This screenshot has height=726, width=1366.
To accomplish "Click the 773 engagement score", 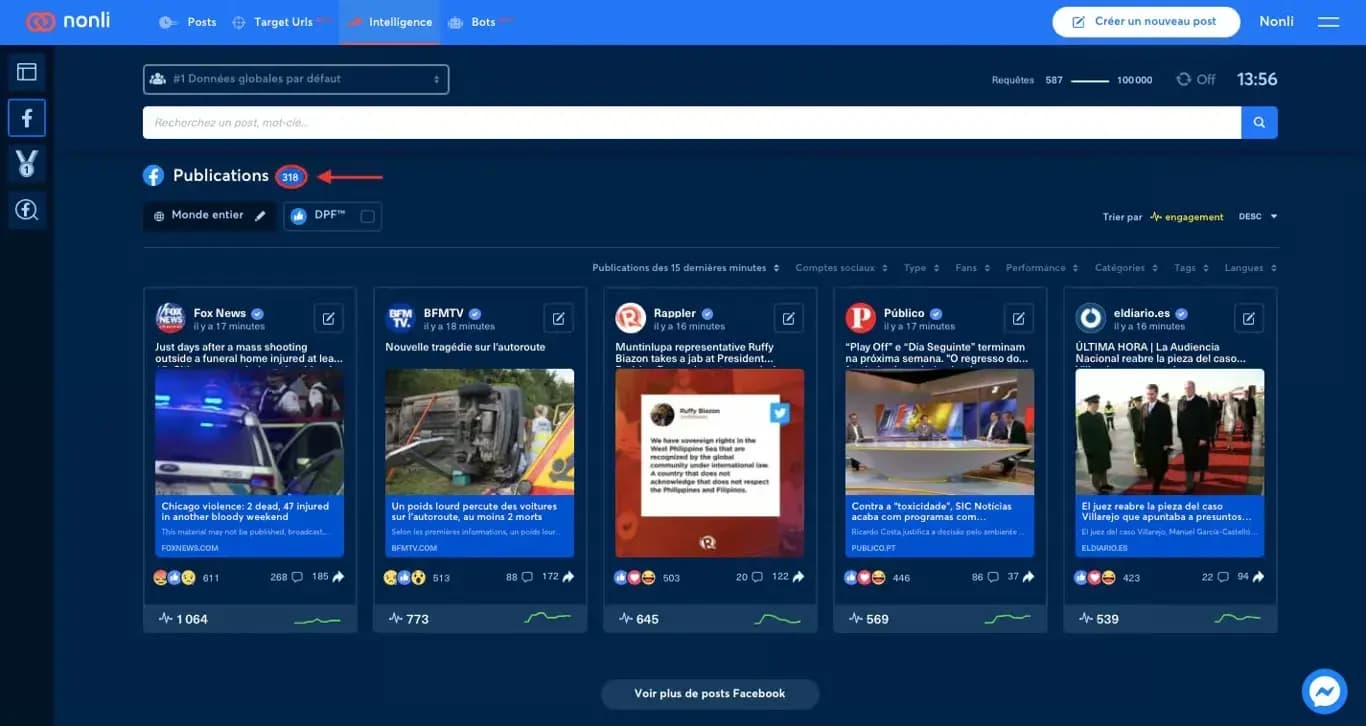I will click(x=408, y=619).
